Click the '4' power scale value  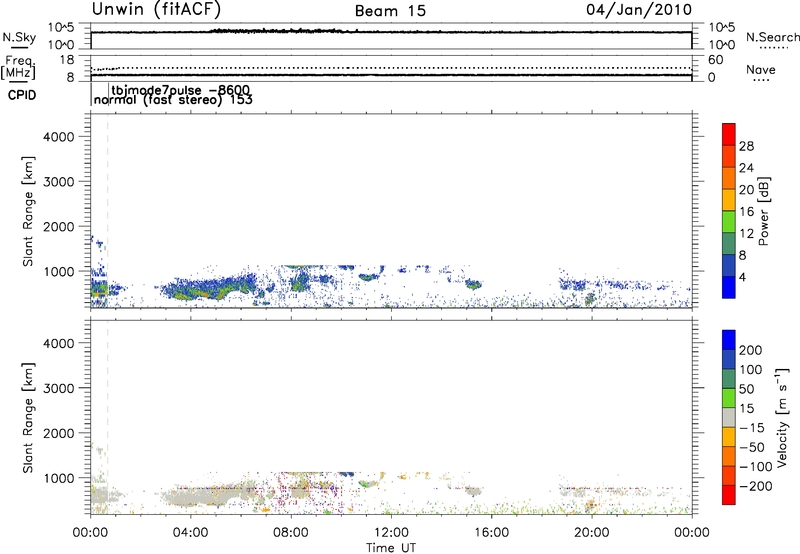click(x=742, y=277)
